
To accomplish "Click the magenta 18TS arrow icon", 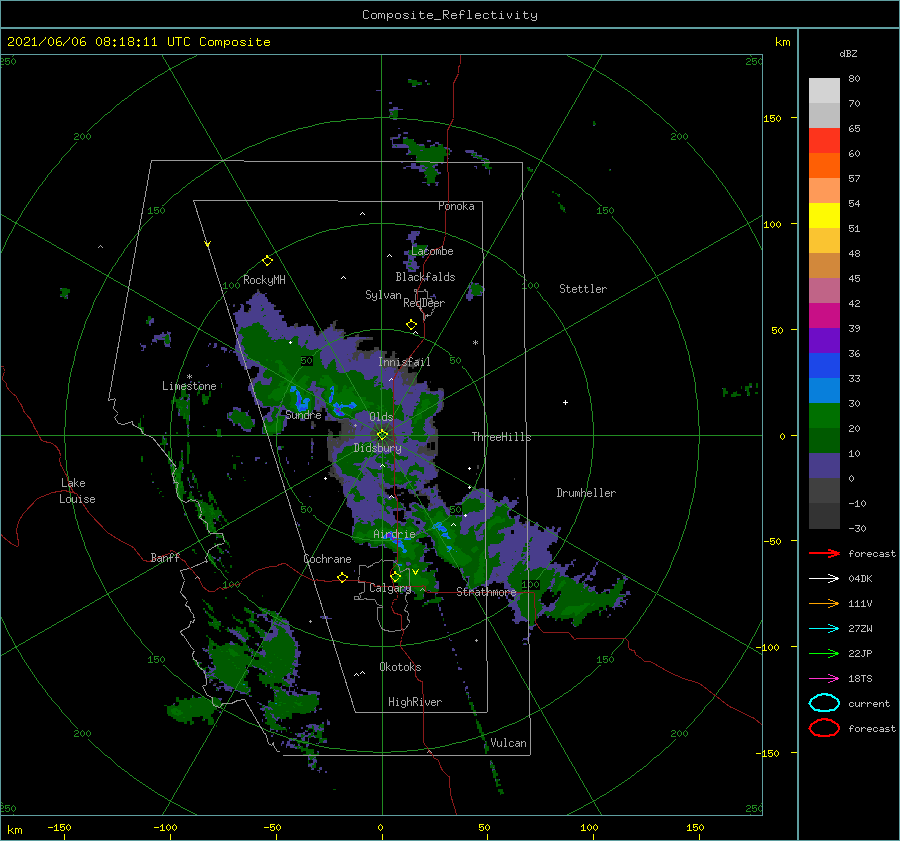I will coord(824,679).
